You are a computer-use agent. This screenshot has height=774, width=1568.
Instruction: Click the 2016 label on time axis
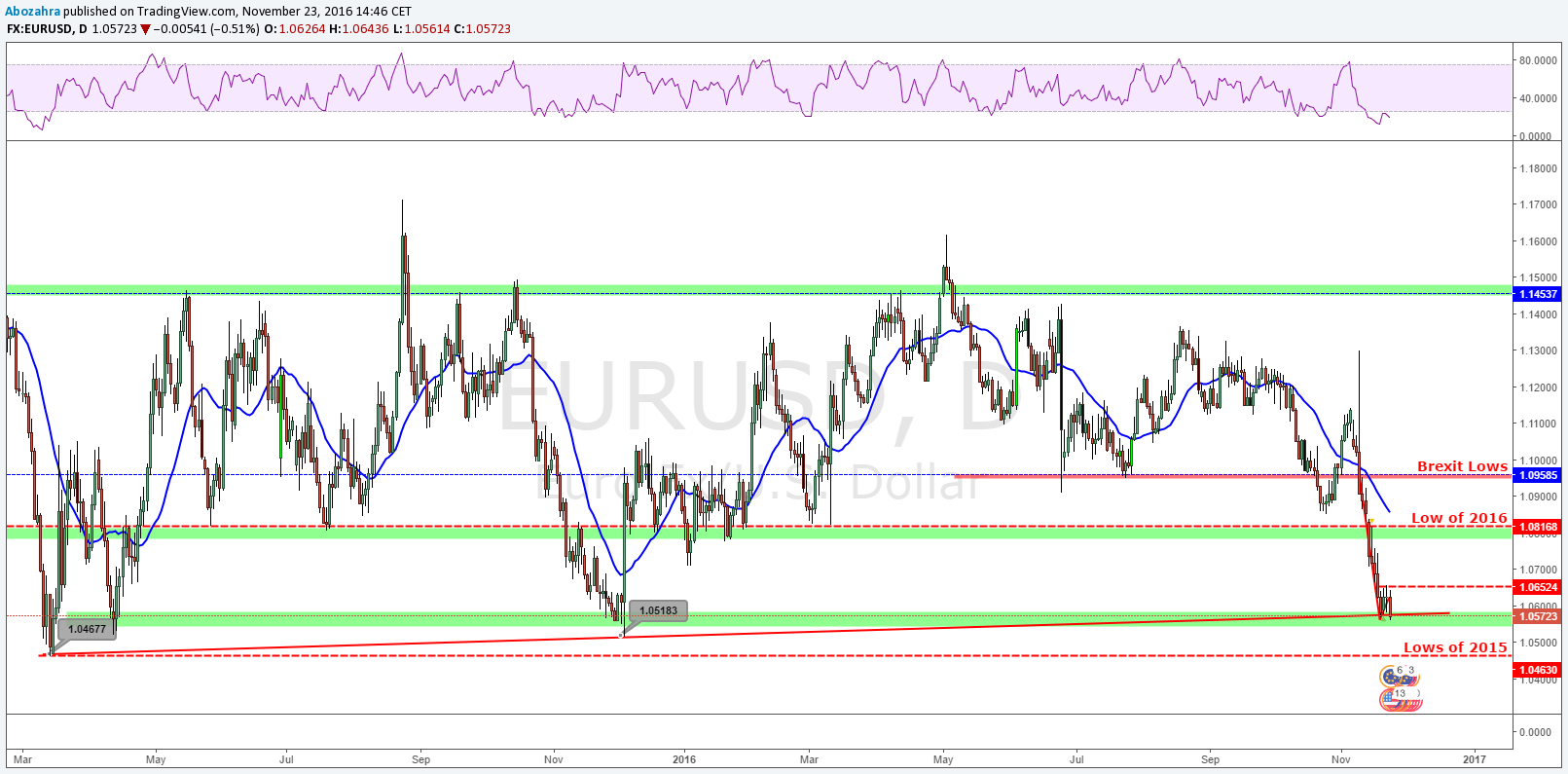(x=684, y=759)
